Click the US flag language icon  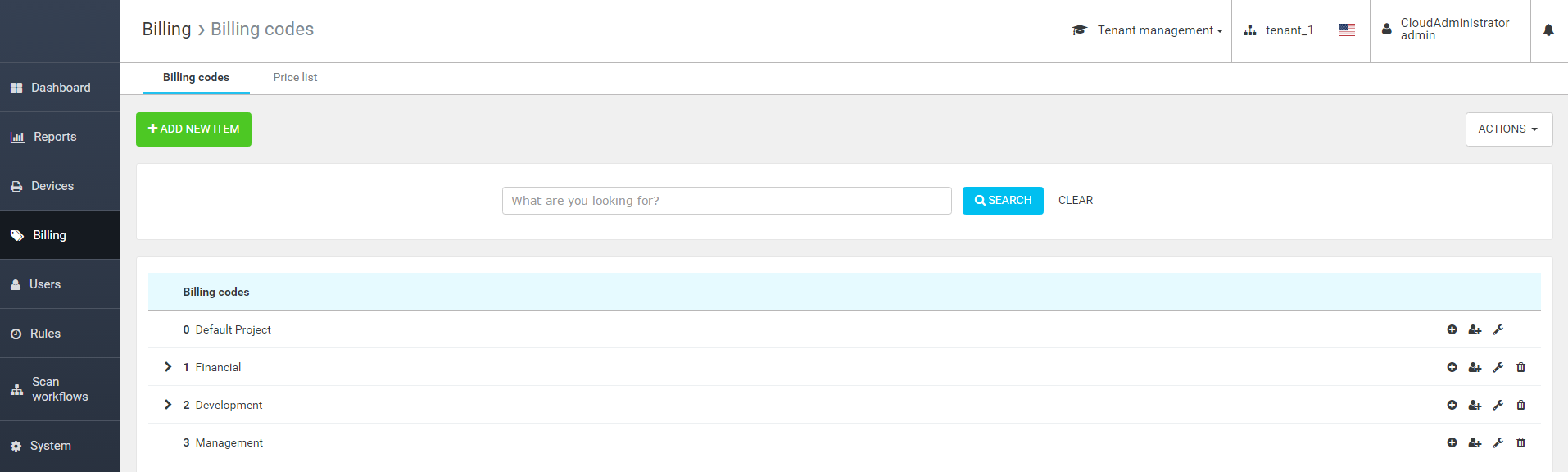pyautogui.click(x=1347, y=30)
